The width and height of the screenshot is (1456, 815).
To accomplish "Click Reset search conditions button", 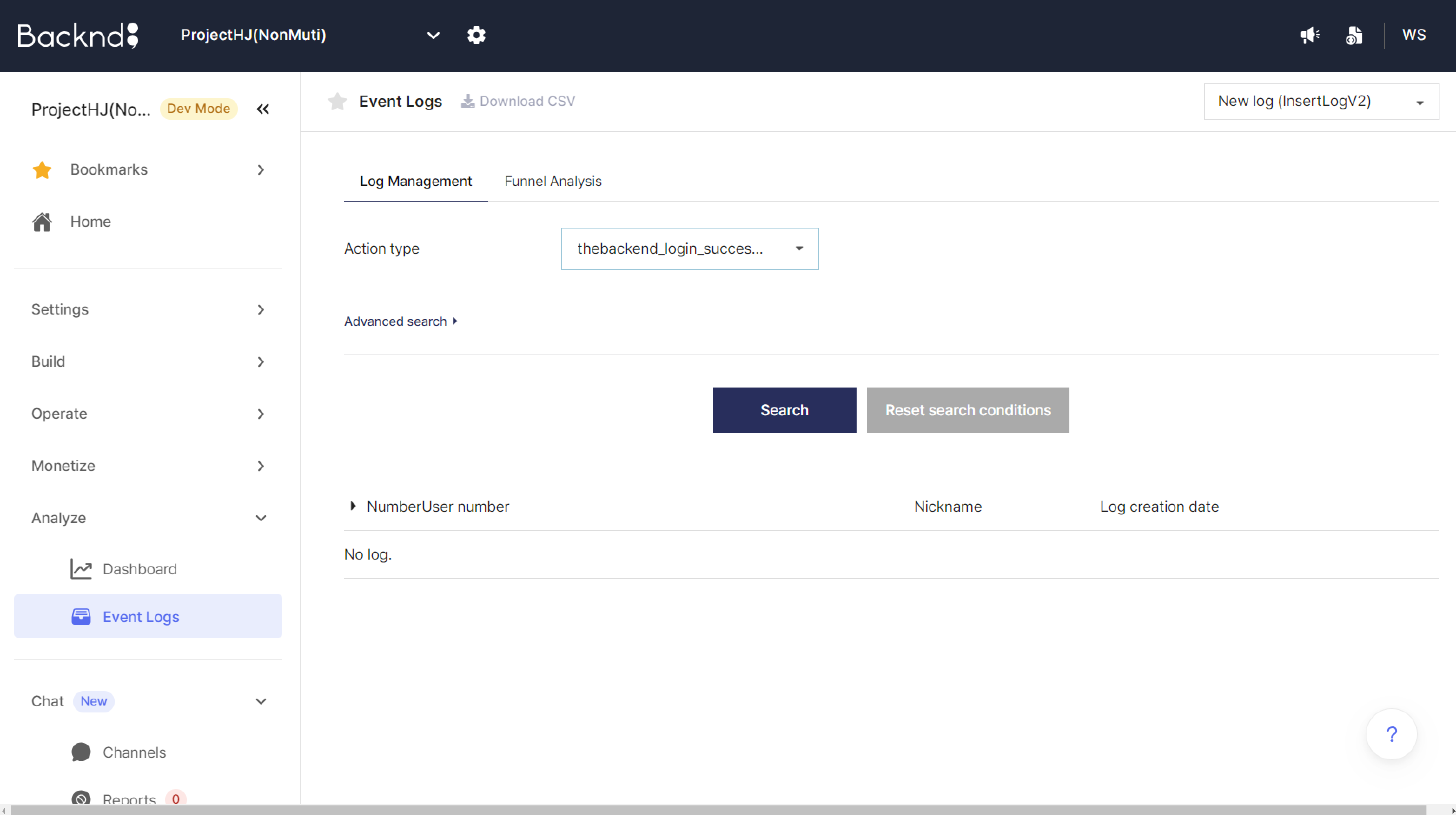I will click(968, 410).
